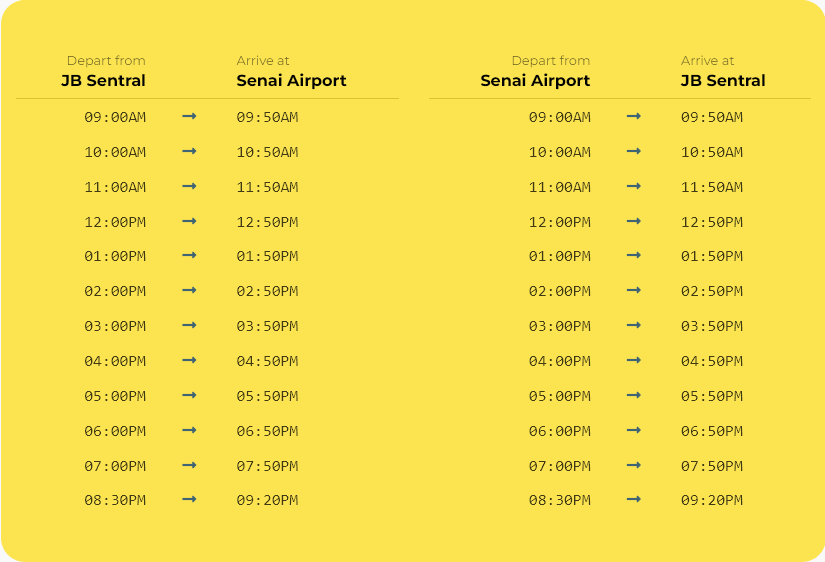Choose the 02:00PM departure from Senai Airport

coord(560,291)
